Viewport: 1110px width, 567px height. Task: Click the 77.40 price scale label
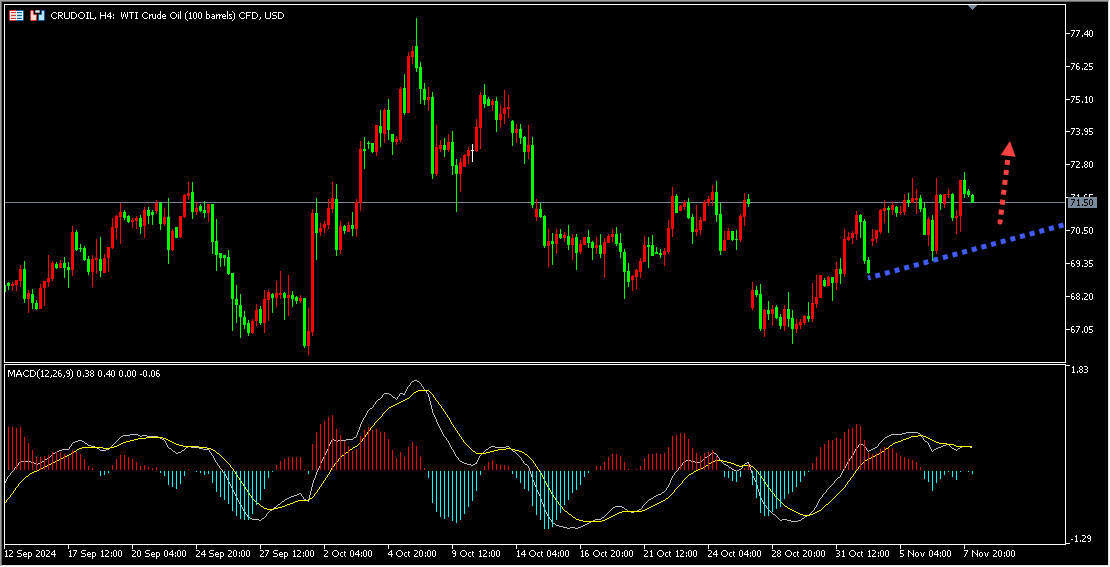pos(1081,34)
